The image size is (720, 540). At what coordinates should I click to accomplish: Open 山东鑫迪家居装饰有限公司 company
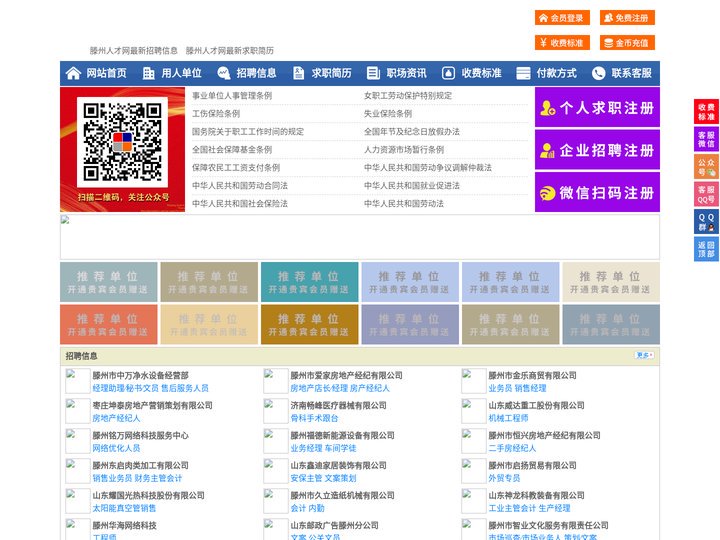(x=338, y=465)
